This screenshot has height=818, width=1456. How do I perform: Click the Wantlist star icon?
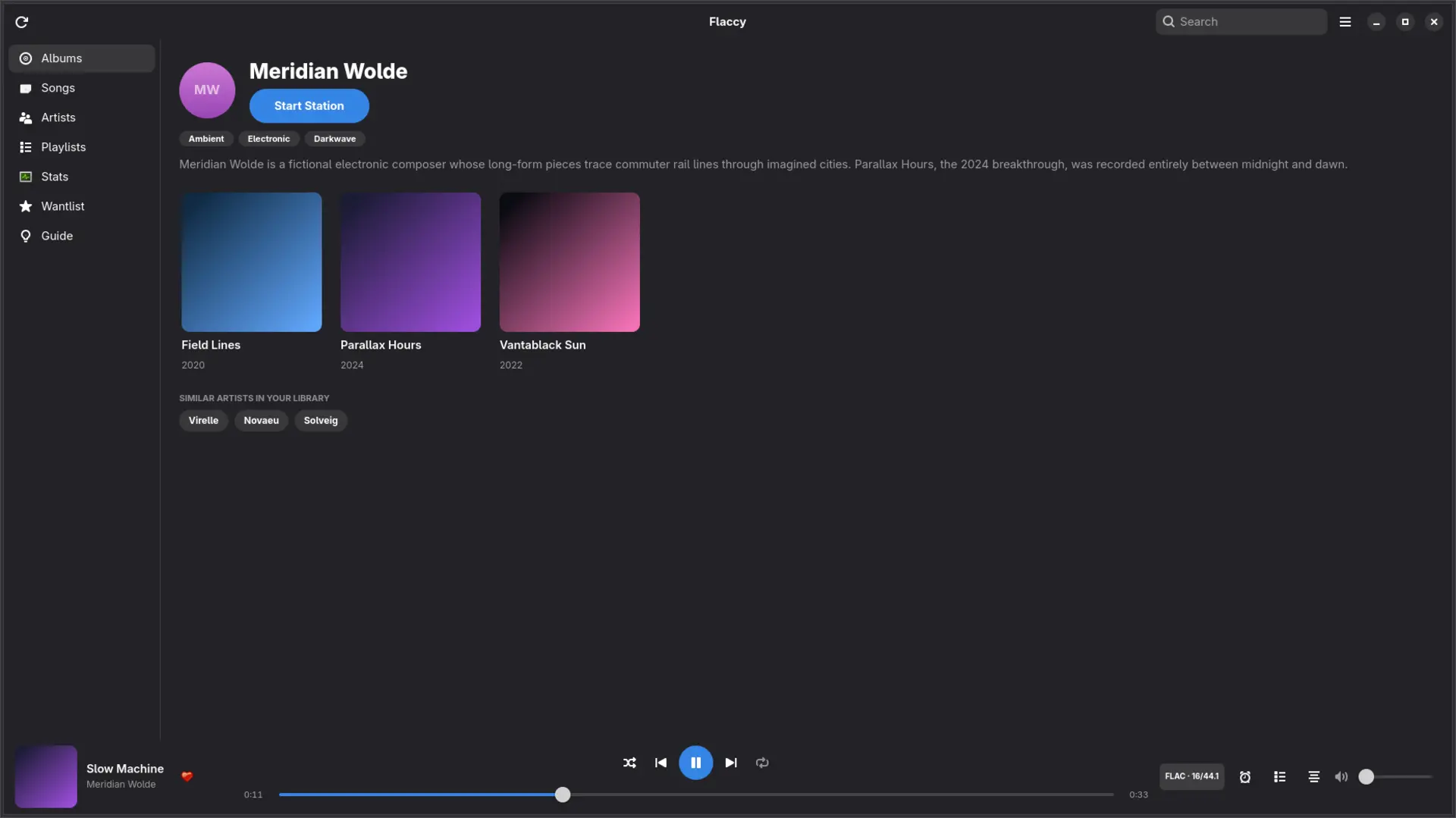pos(26,206)
